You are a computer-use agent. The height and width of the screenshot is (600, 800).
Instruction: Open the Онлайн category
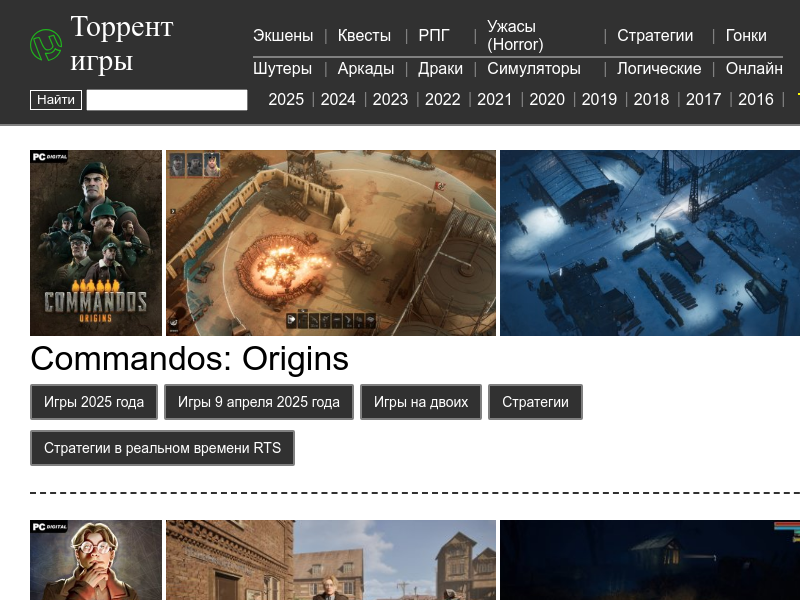point(755,68)
